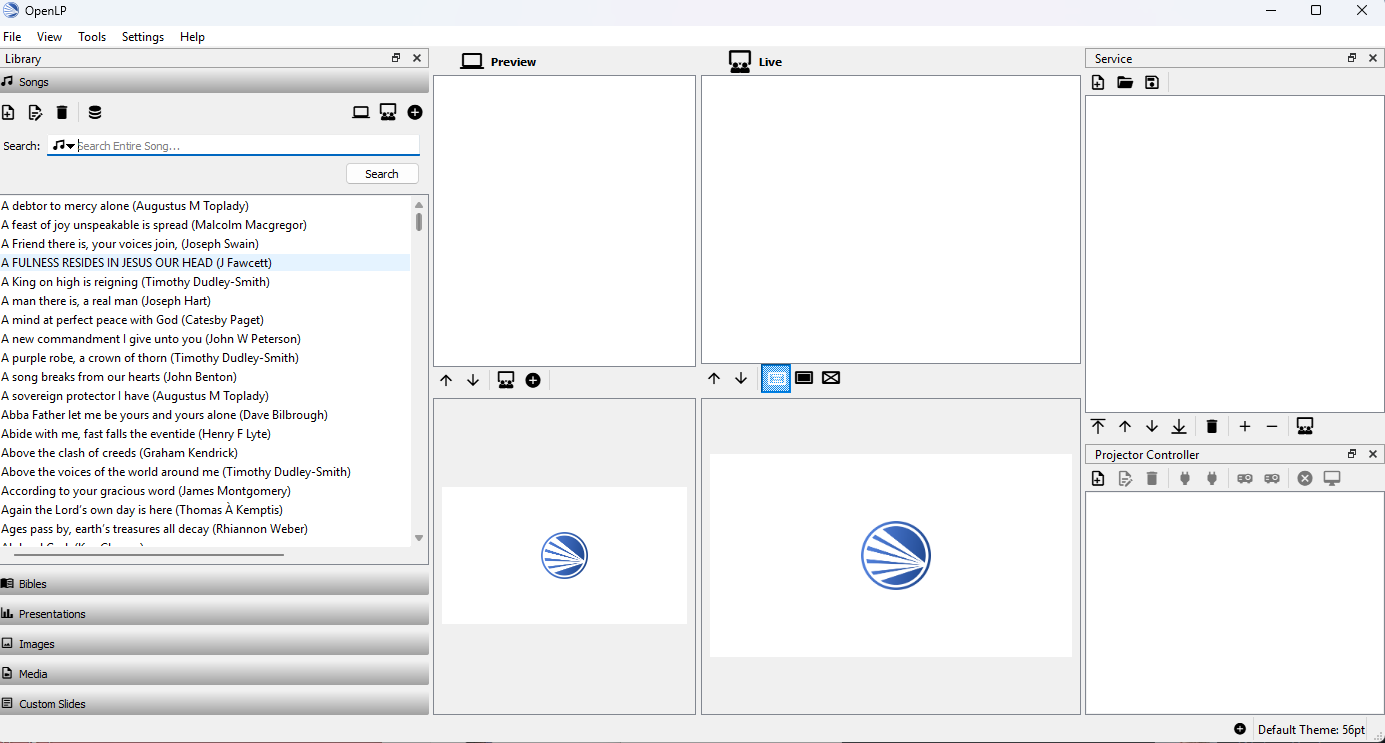Open the Settings menu
This screenshot has height=743, width=1385.
[x=143, y=37]
